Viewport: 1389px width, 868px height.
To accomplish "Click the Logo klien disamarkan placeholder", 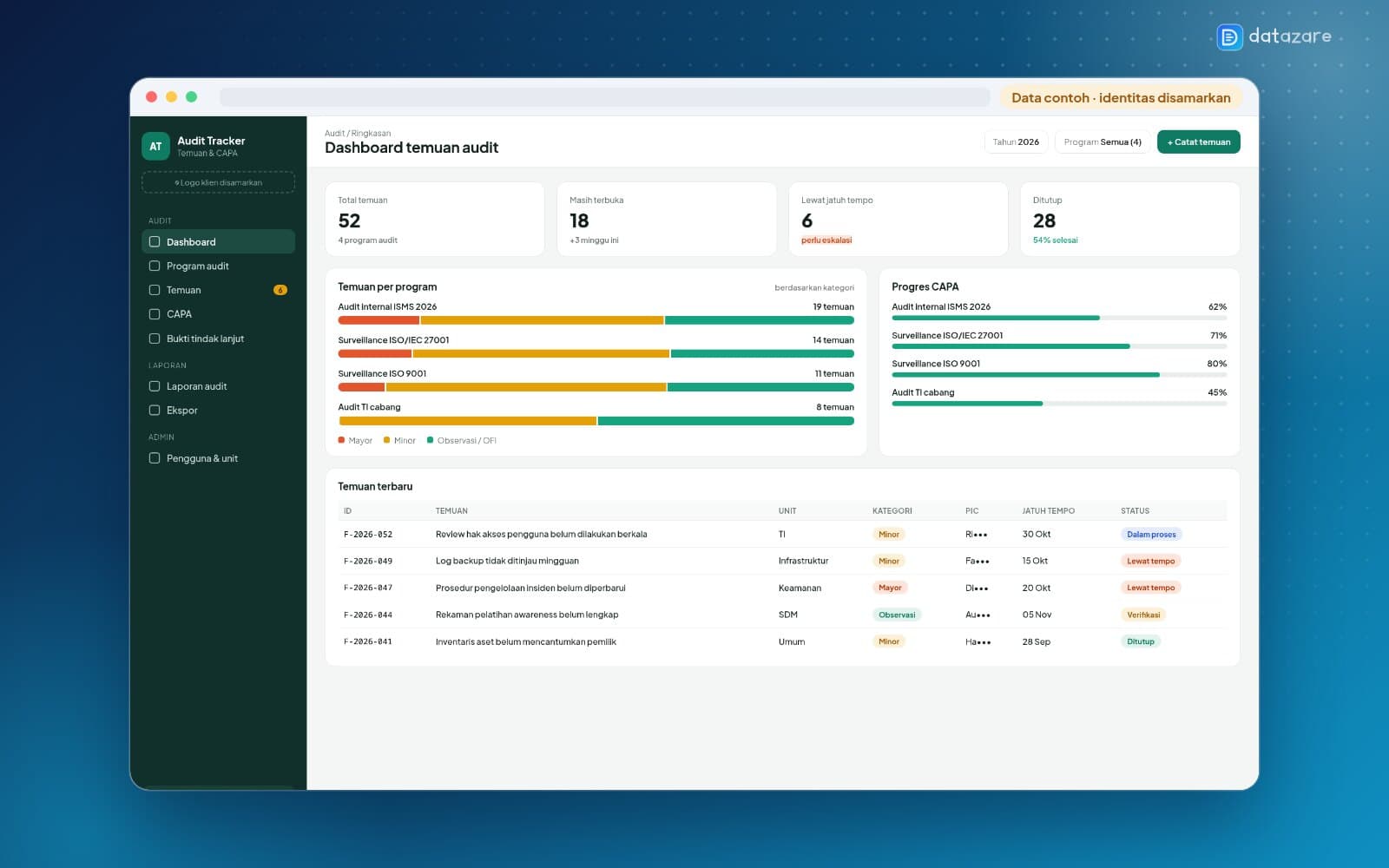I will point(218,182).
